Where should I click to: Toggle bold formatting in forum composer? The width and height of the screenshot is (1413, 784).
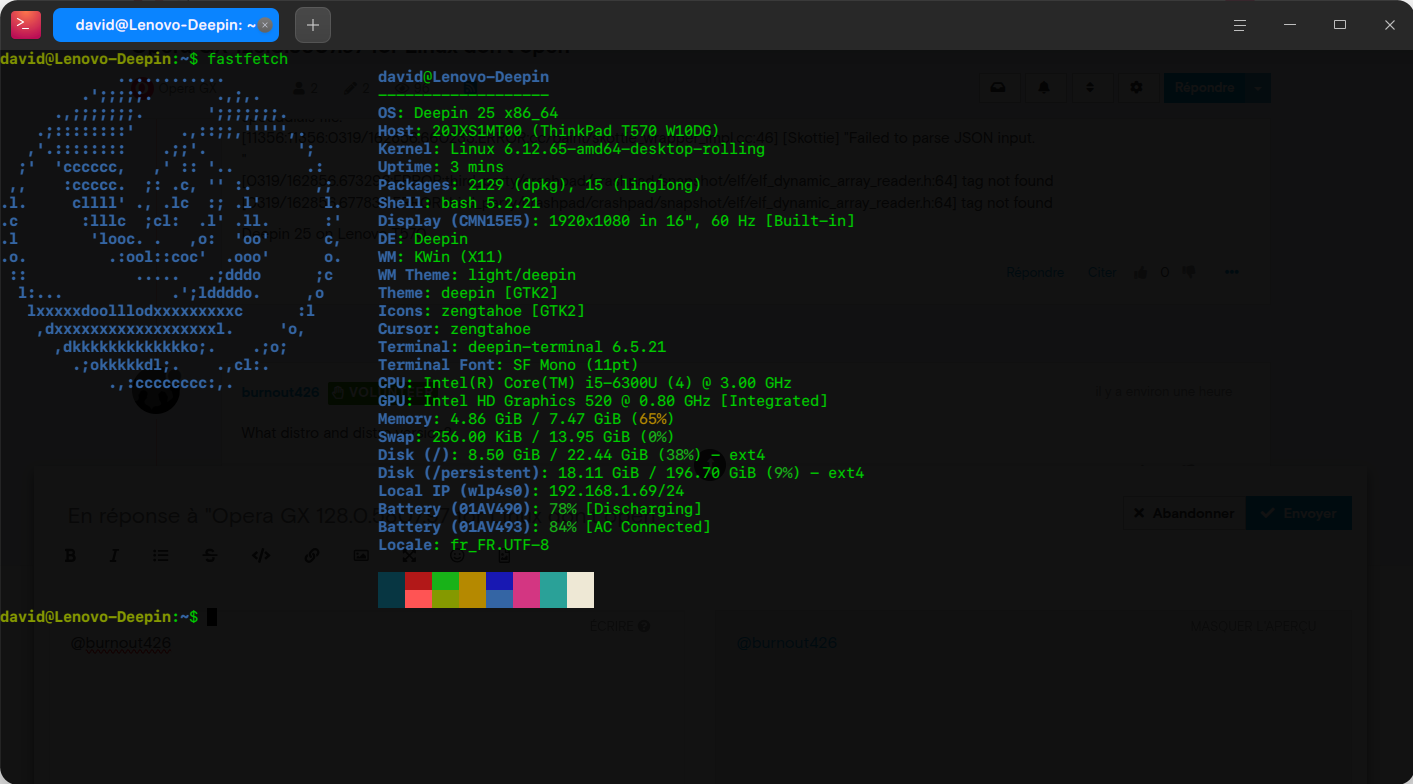[x=71, y=556]
